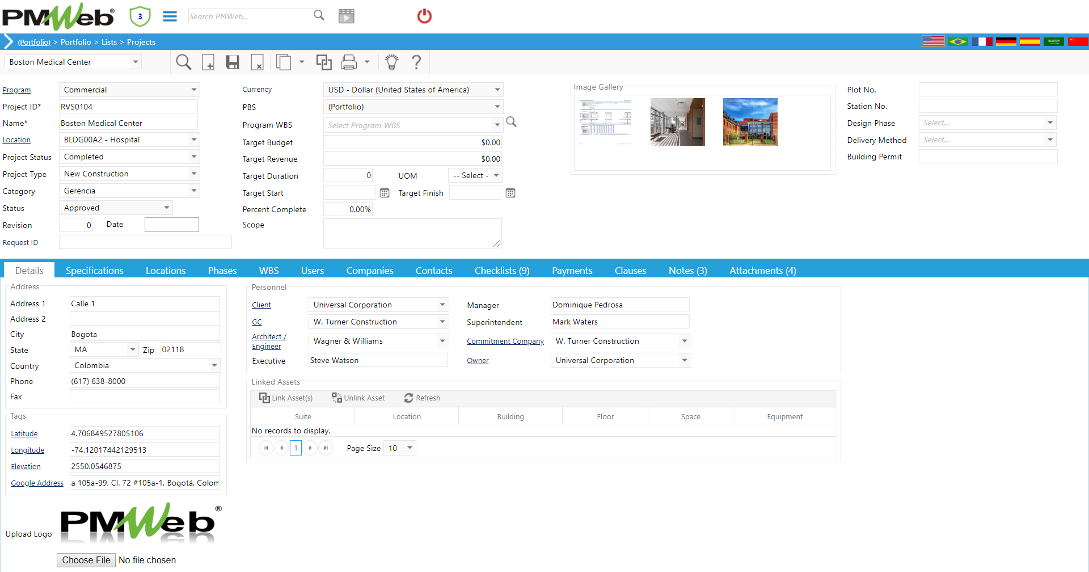The width and height of the screenshot is (1089, 572).
Task: Open the Page Size dropdown showing 10
Action: click(400, 448)
